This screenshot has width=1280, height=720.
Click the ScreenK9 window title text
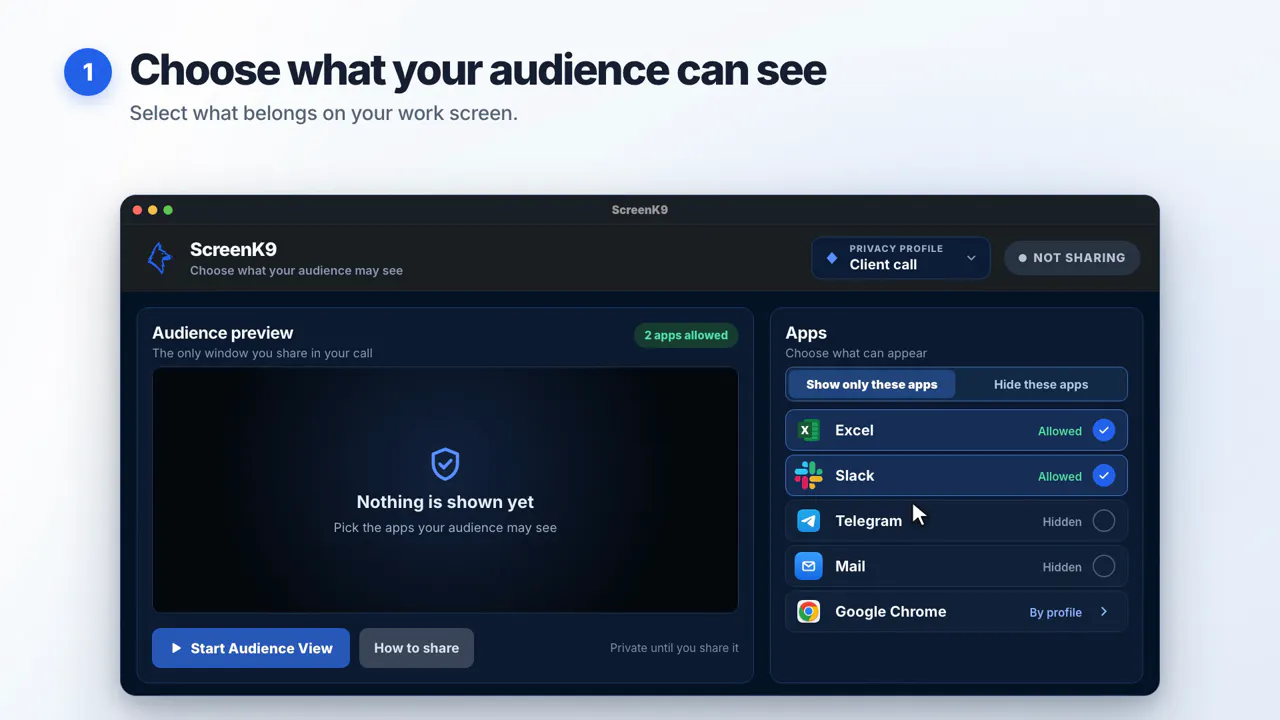tap(640, 210)
